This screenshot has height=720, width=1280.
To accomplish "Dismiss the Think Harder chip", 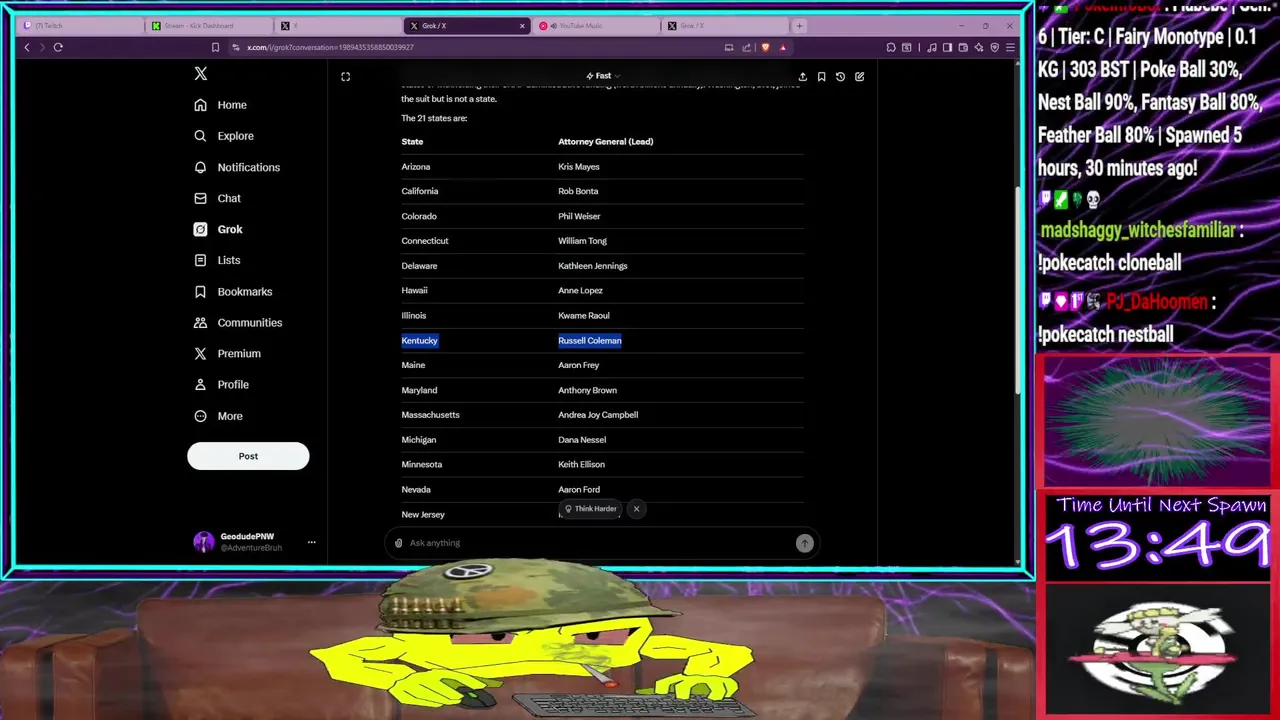I will pos(636,509).
